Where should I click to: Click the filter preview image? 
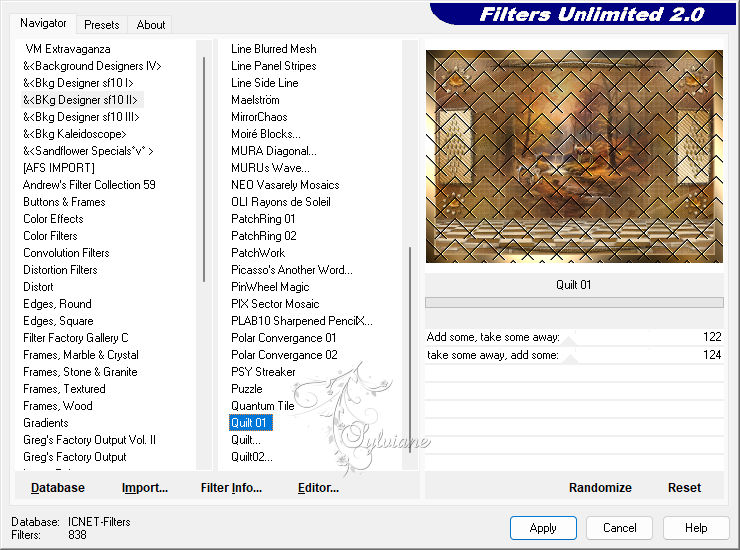(574, 156)
